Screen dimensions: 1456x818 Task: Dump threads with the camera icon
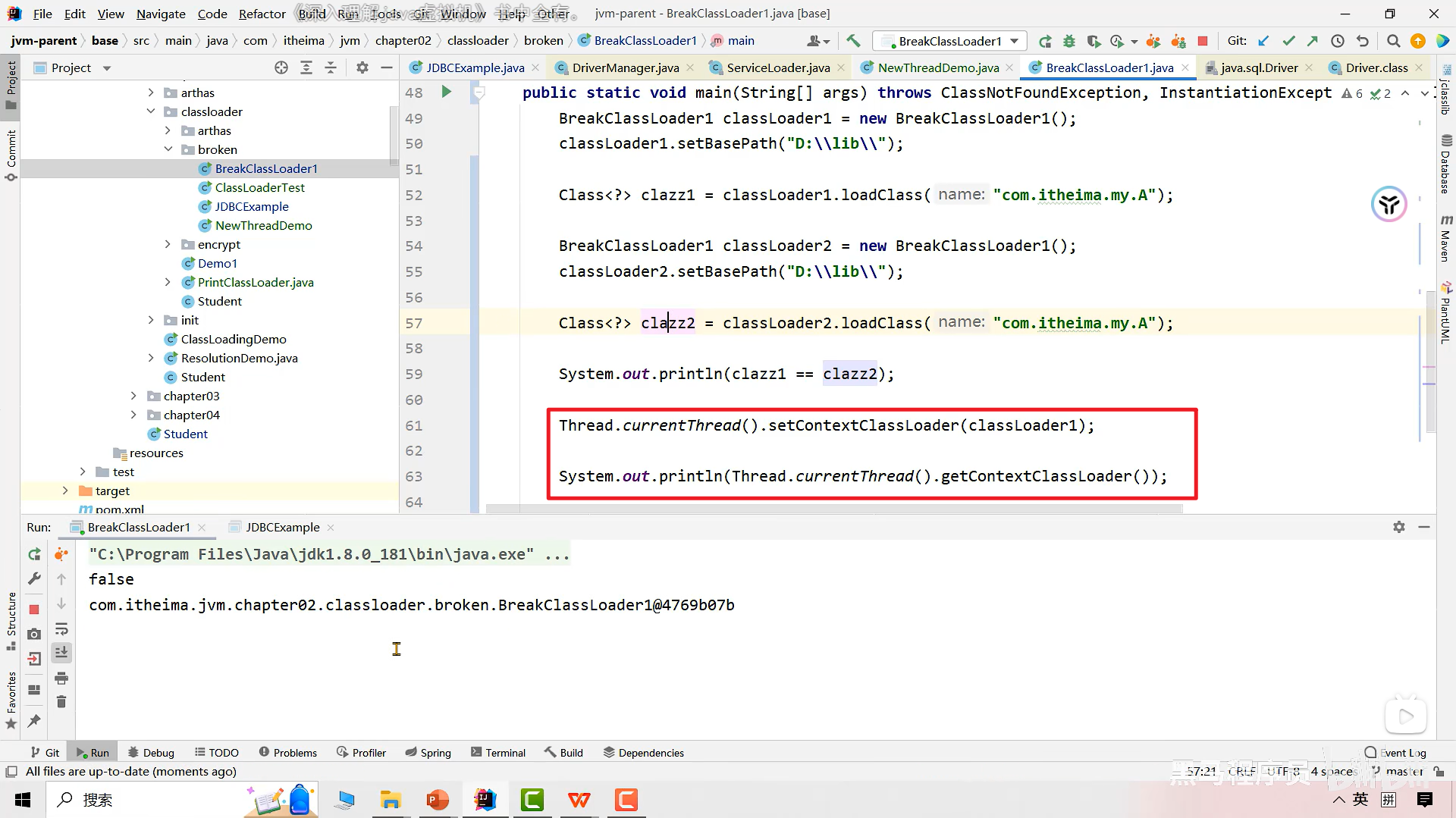pyautogui.click(x=34, y=634)
